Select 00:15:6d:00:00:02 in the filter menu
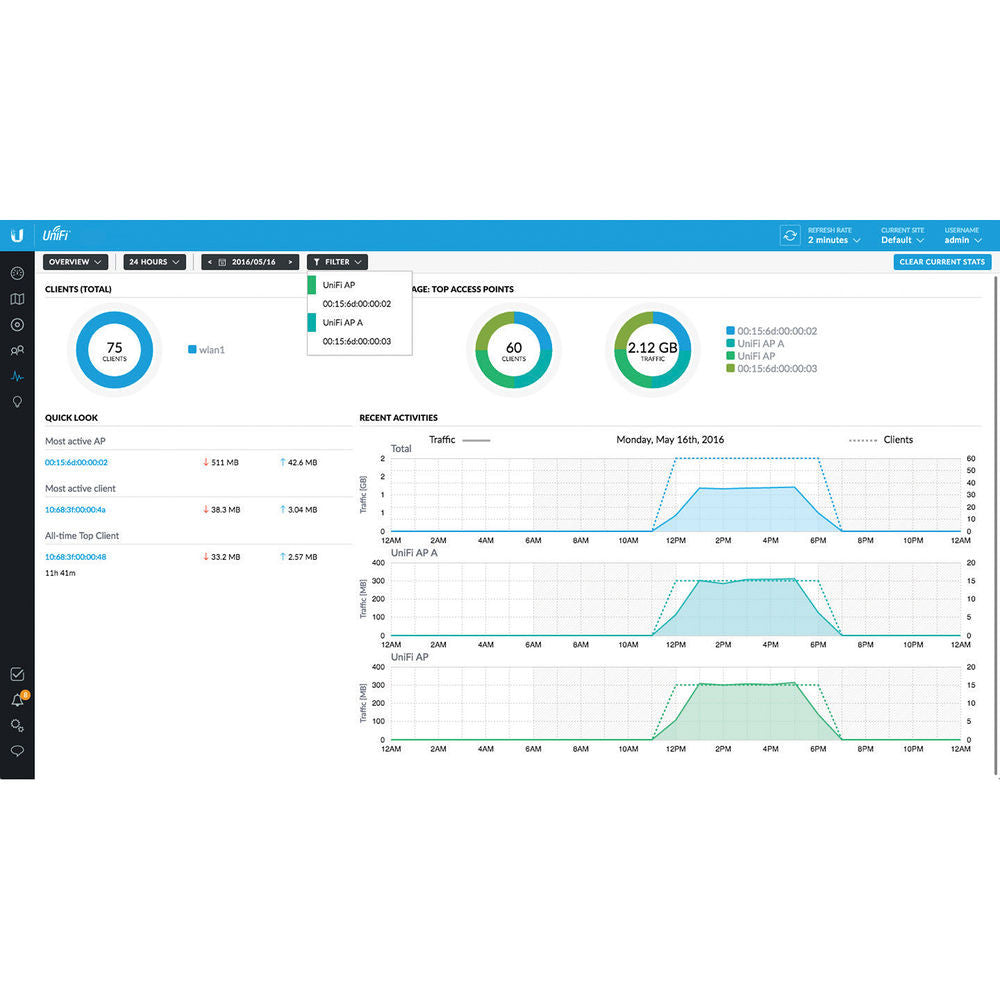The image size is (1000, 1000). coord(356,304)
